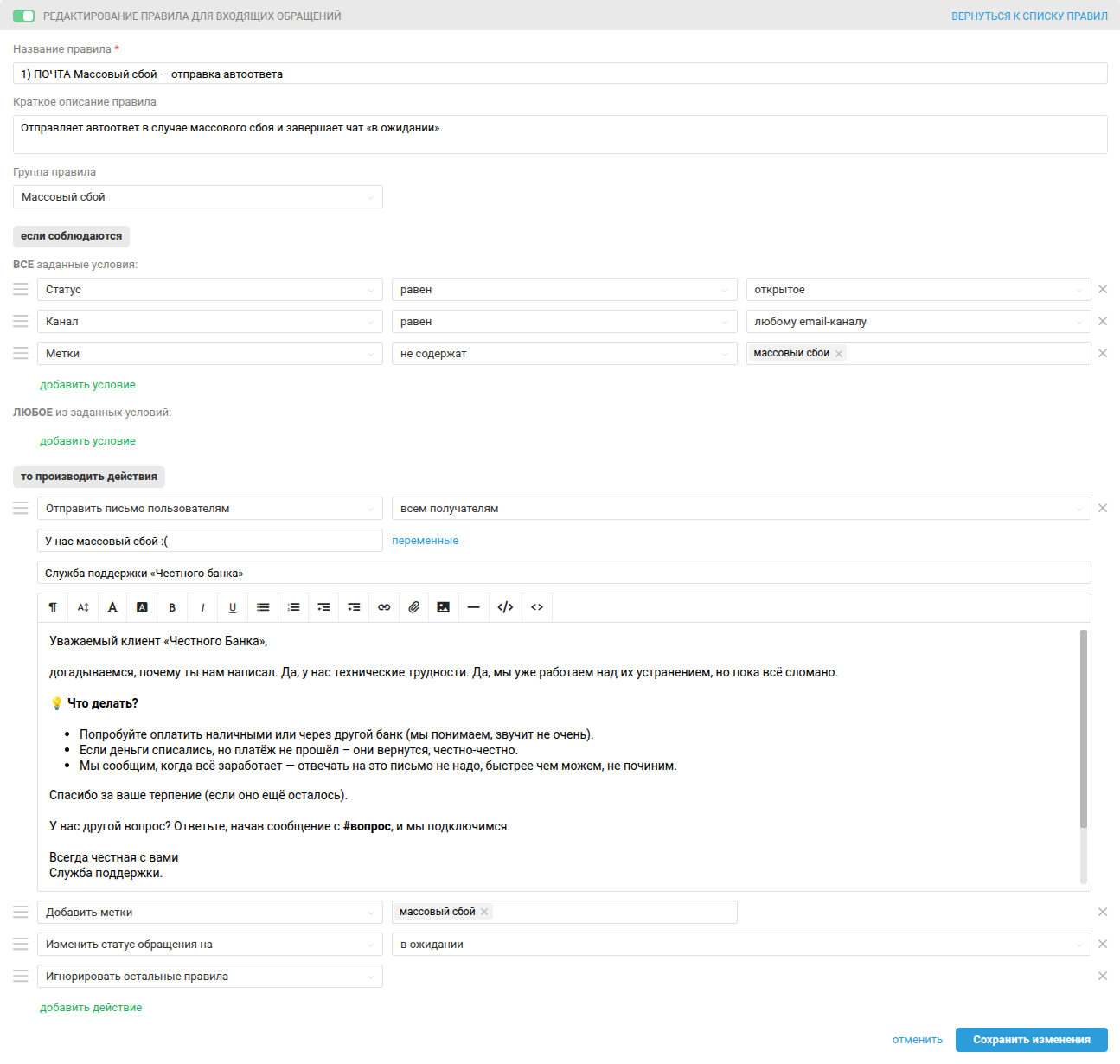Delete the 'Изменить статус обращения на' action
Screen dimensions: 1120x1064
1103,944
